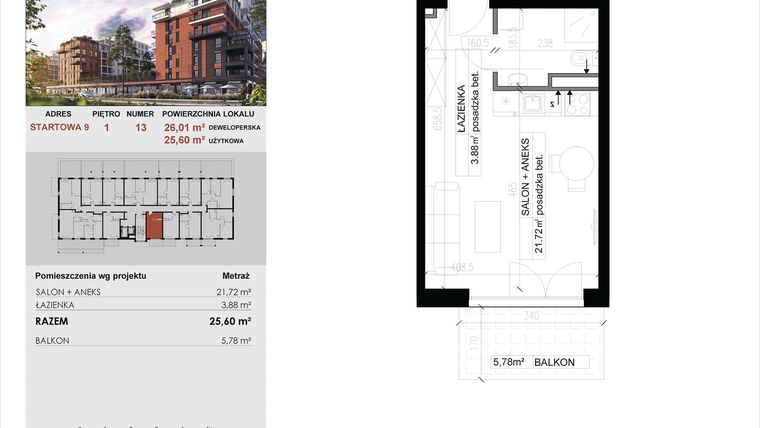Click the rotated SALON + ANEKS plan label
Image resolution: width=760 pixels, height=428 pixels.
(525, 177)
